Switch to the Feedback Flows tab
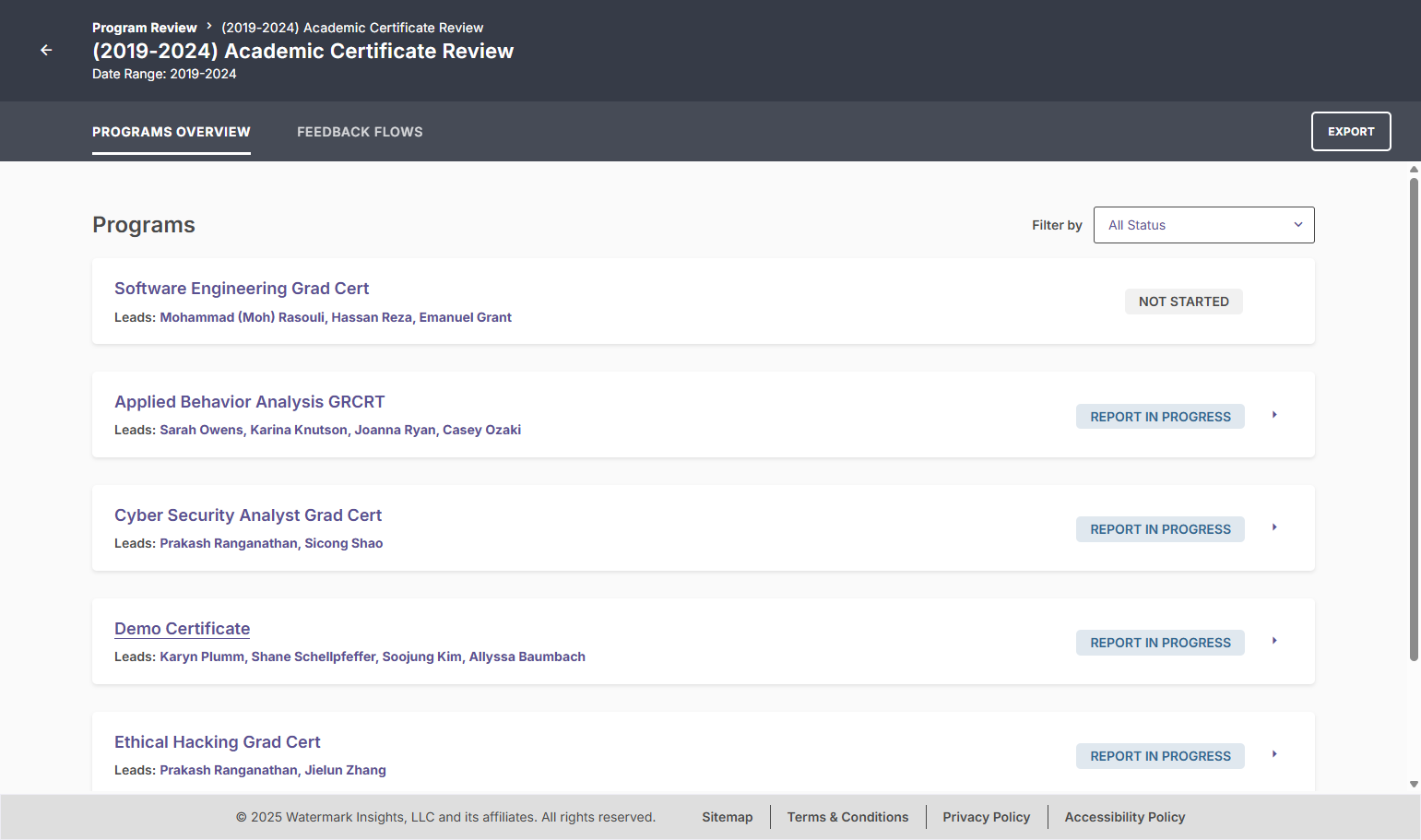Viewport: 1421px width, 840px height. coord(360,132)
